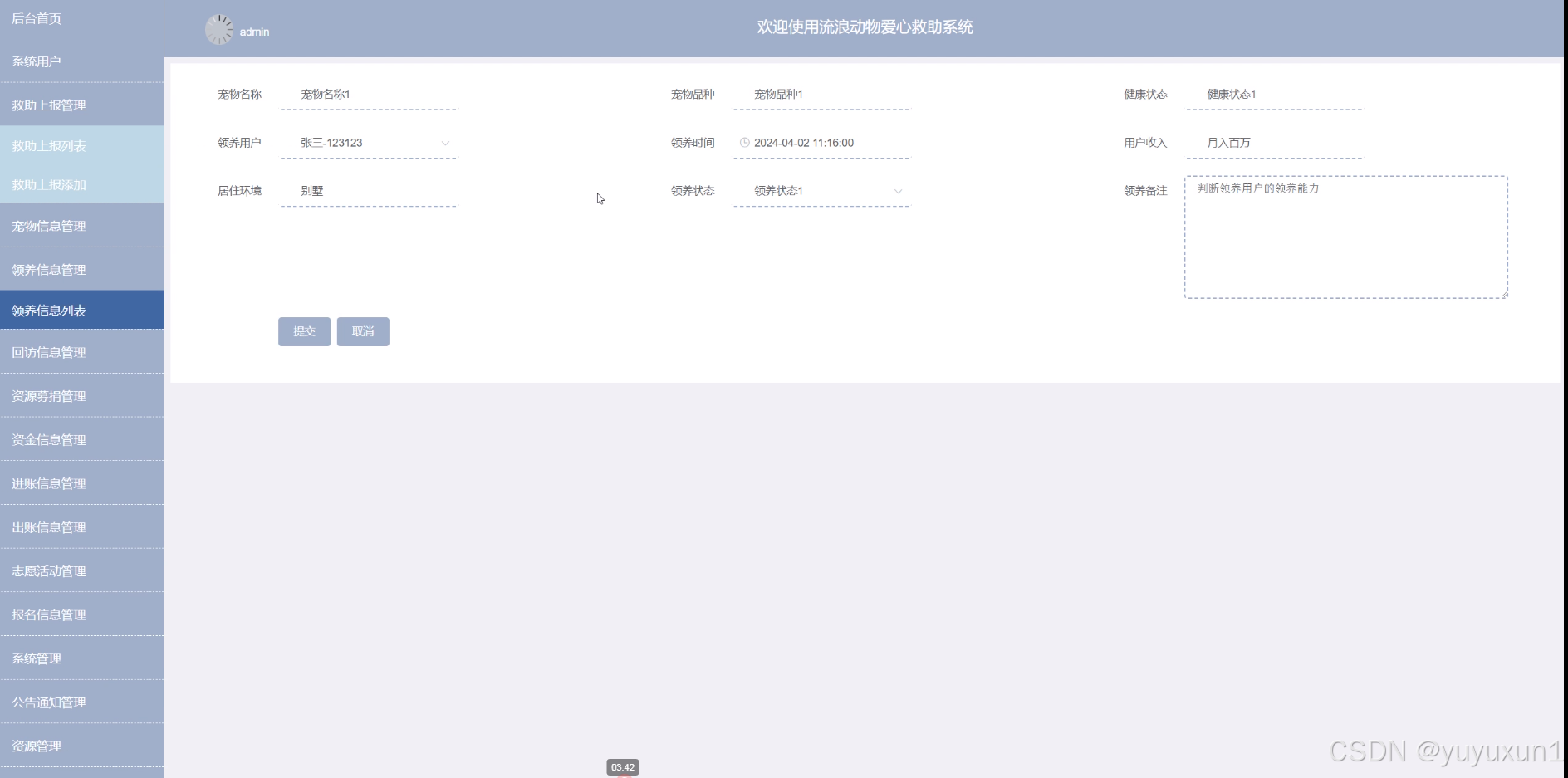Click the 宠物品种 input field

pos(821,95)
